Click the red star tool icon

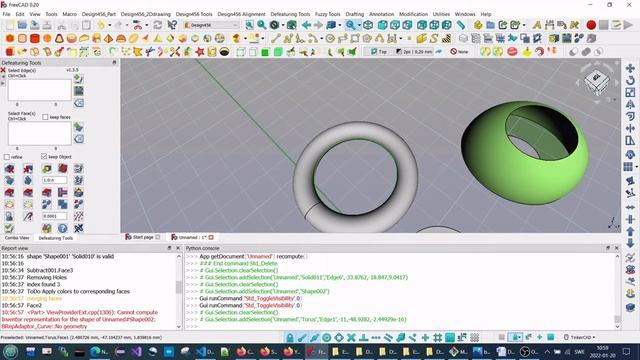point(200,52)
